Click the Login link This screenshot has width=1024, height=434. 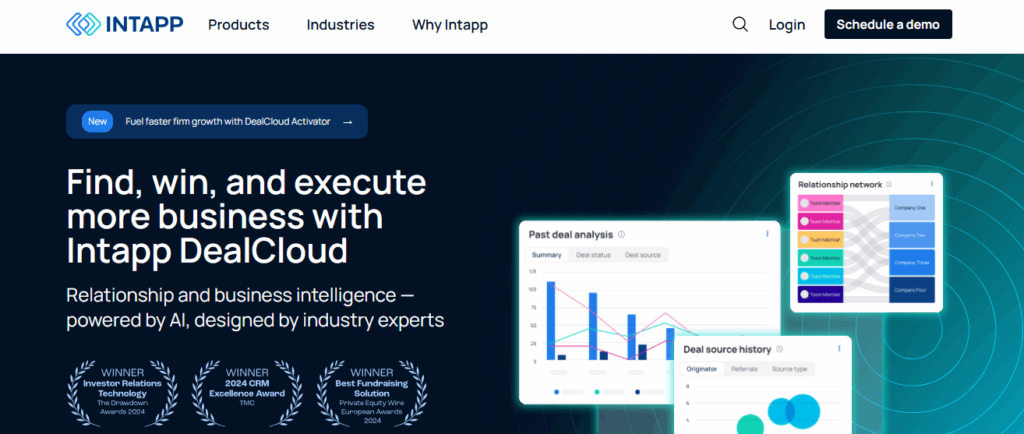click(x=787, y=25)
